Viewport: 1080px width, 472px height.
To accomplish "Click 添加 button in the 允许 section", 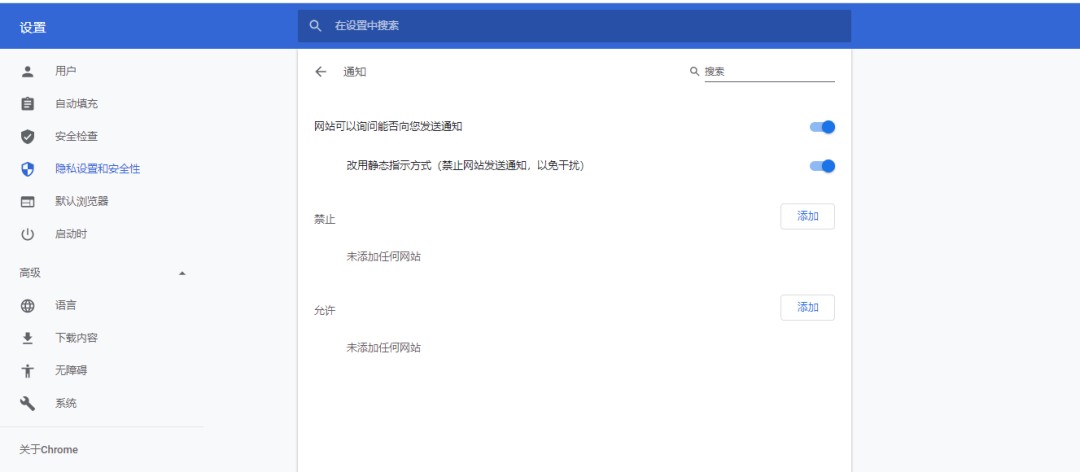I will 807,308.
